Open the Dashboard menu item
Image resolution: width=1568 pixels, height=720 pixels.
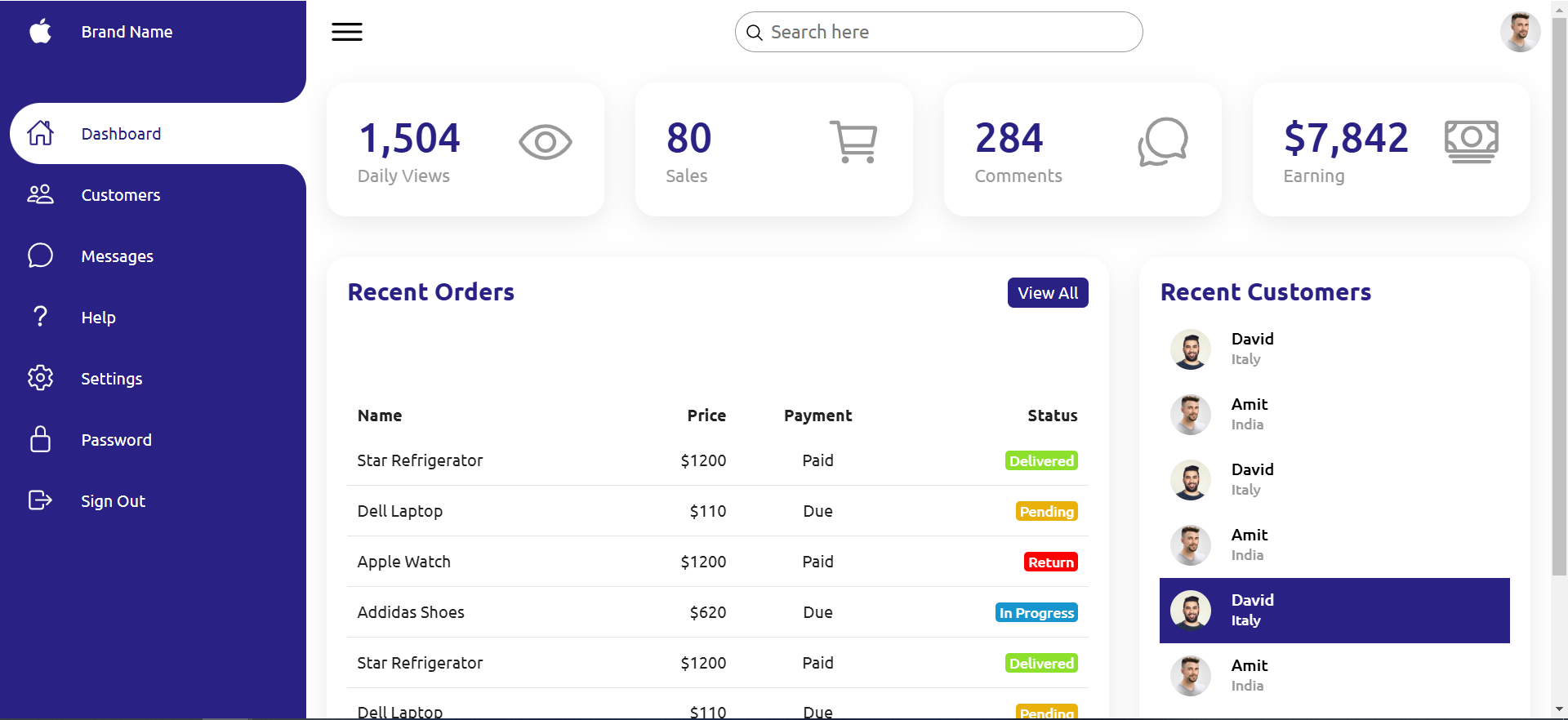click(121, 134)
